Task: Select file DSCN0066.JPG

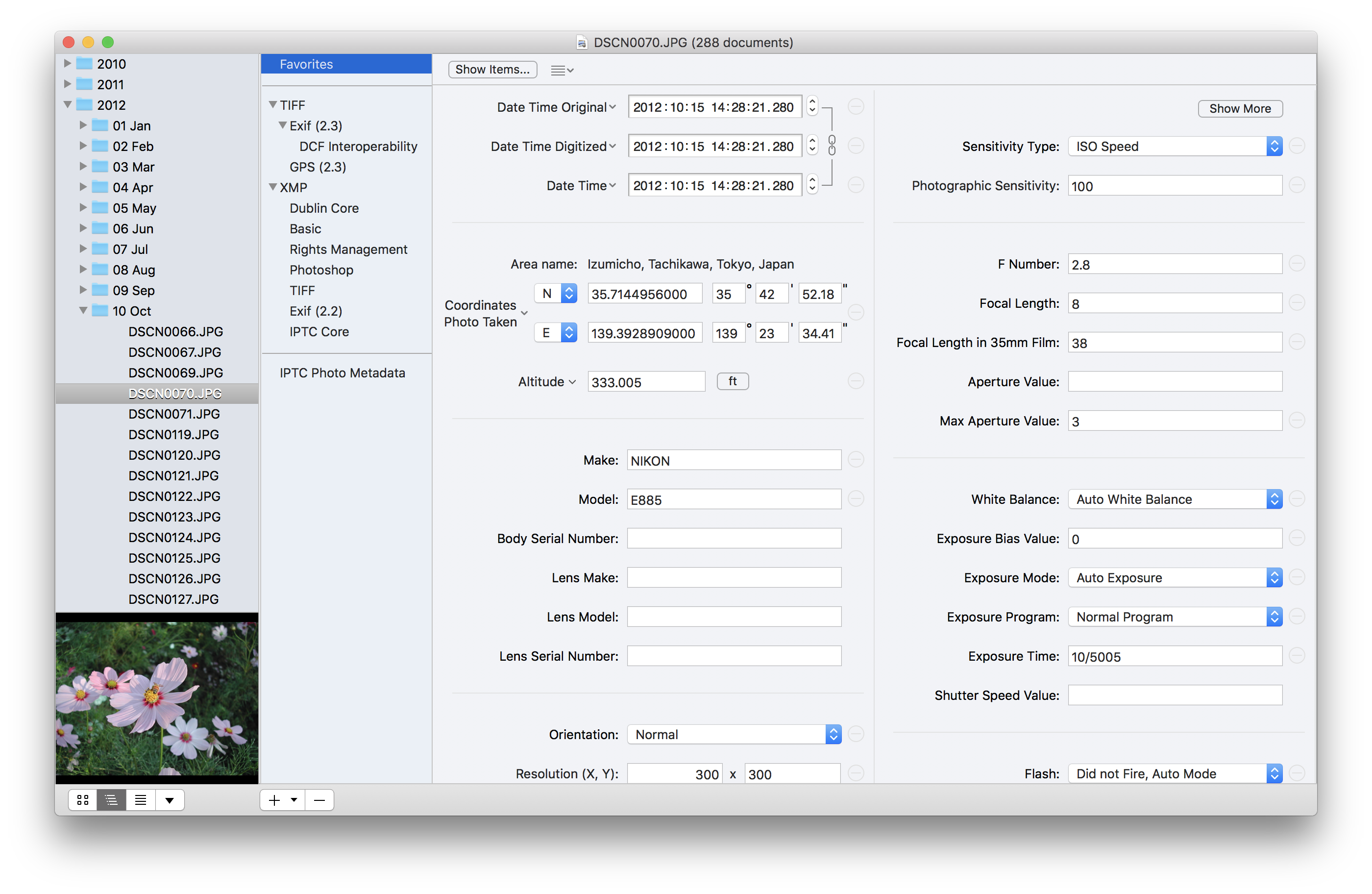Action: [x=175, y=331]
